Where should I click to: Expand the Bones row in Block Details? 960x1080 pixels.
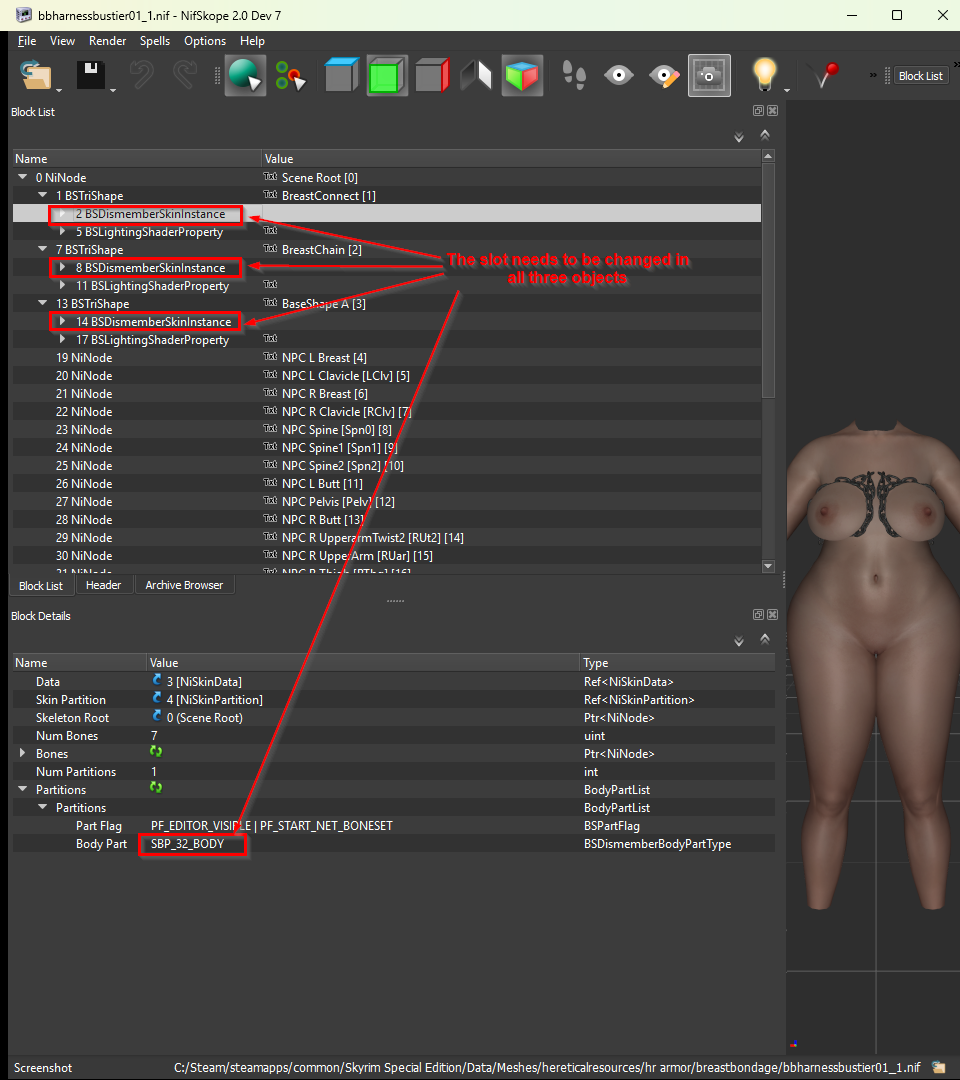(23, 754)
